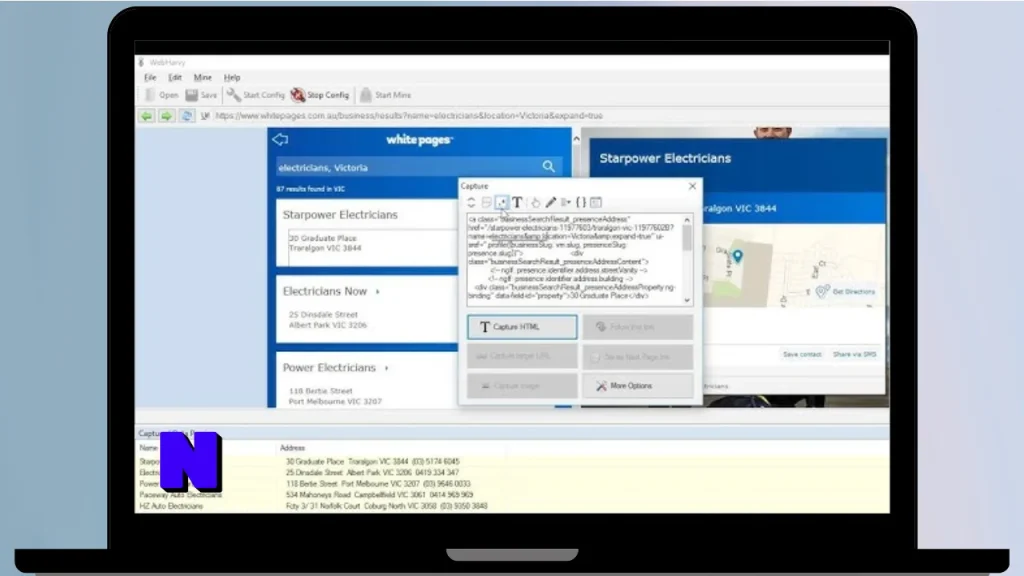Click the HTML box scroll up arrow
Viewport: 1024px width, 576px height.
687,220
